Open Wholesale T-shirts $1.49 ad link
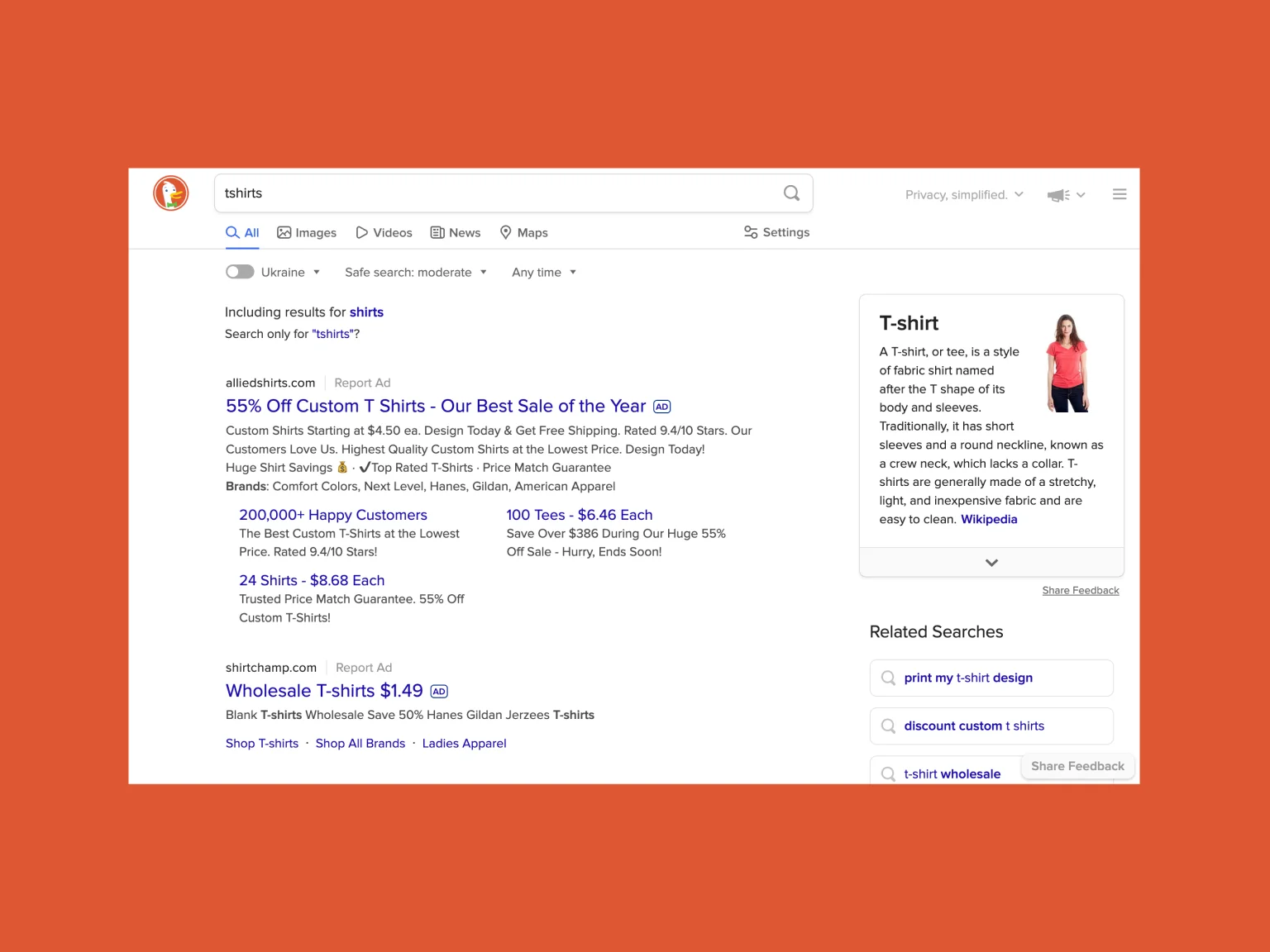This screenshot has width=1270, height=952. [324, 691]
